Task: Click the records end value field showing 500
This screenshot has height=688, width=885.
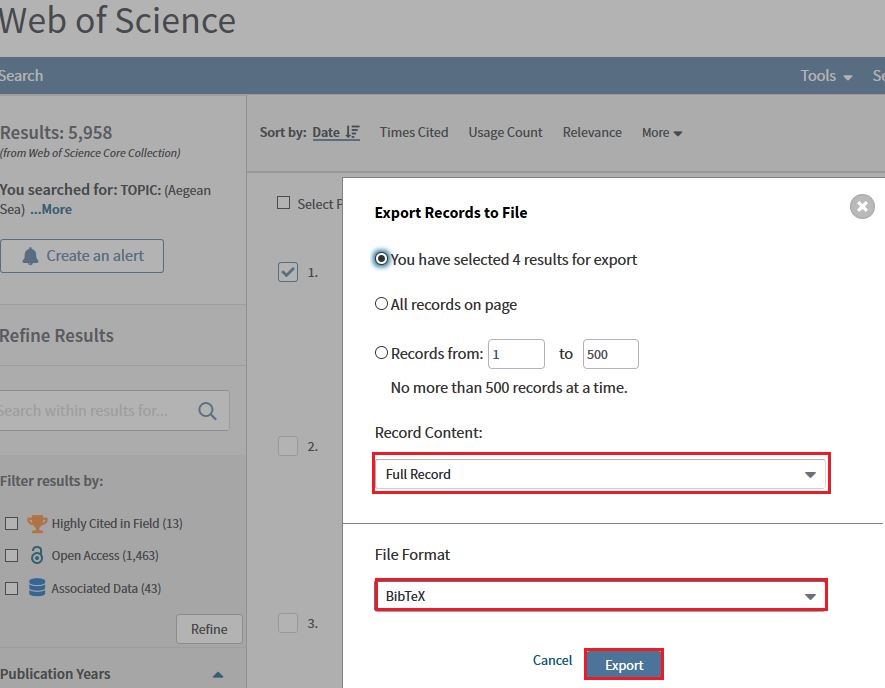Action: pos(610,354)
